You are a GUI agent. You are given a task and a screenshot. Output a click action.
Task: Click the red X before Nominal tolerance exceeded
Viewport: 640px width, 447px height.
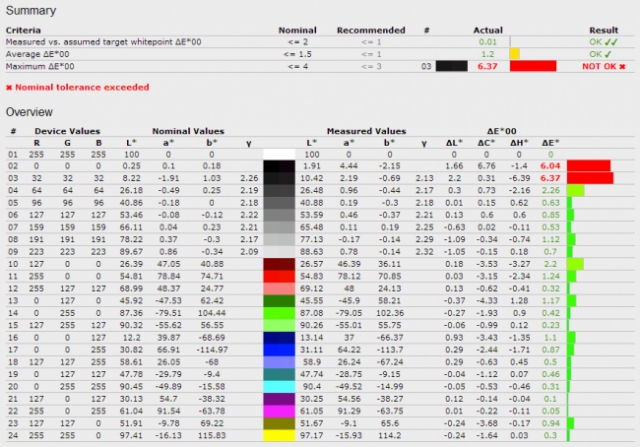9,87
